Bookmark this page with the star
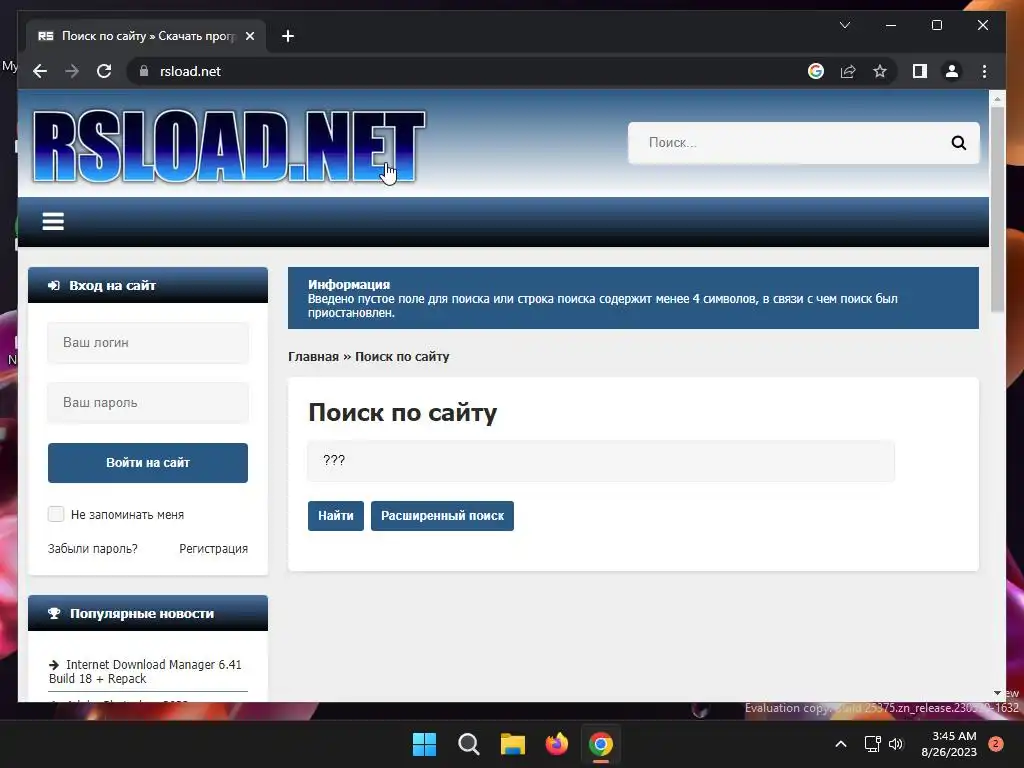This screenshot has height=768, width=1024. pos(880,71)
